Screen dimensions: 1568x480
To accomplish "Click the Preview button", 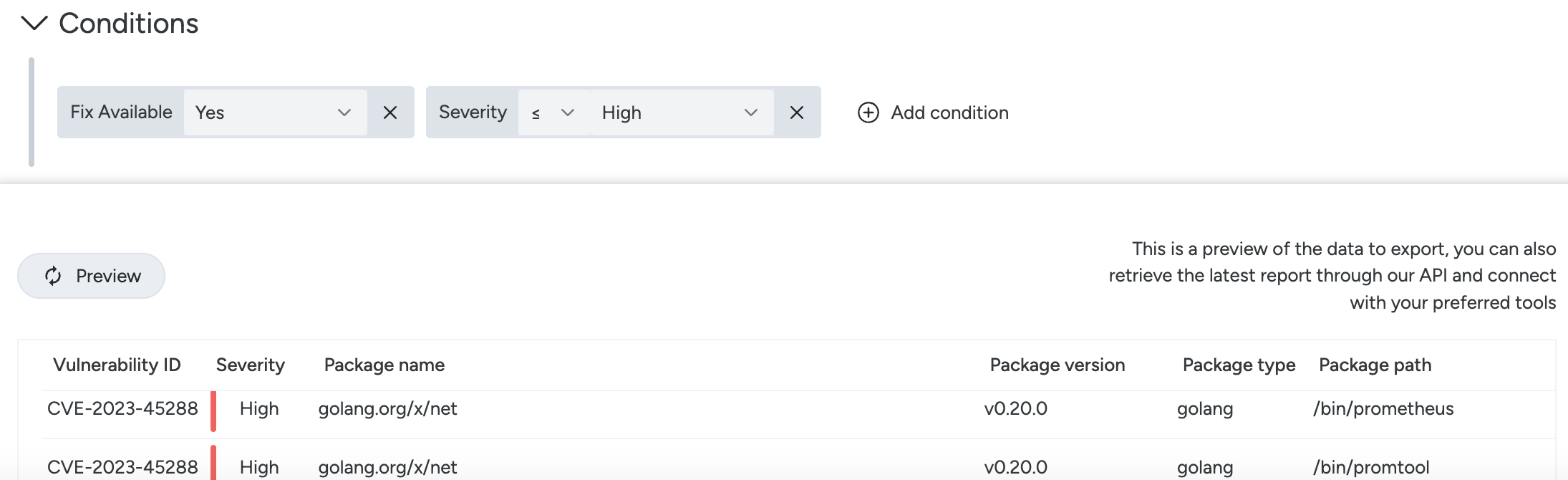I will [91, 276].
